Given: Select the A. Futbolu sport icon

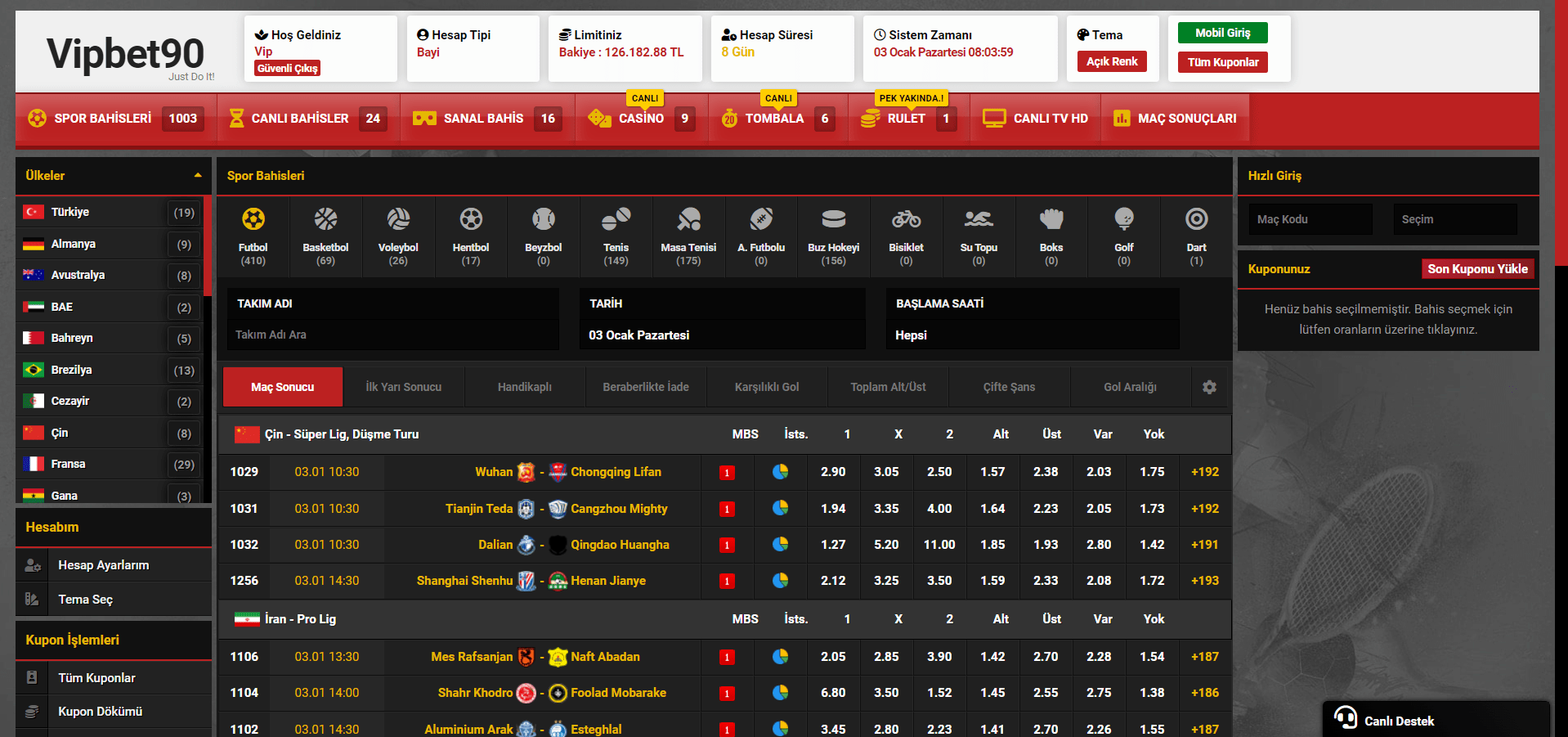Looking at the screenshot, I should [x=761, y=219].
